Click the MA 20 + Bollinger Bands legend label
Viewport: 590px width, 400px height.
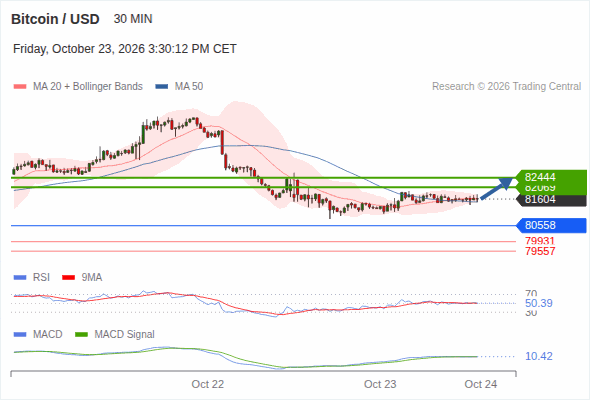tap(88, 87)
